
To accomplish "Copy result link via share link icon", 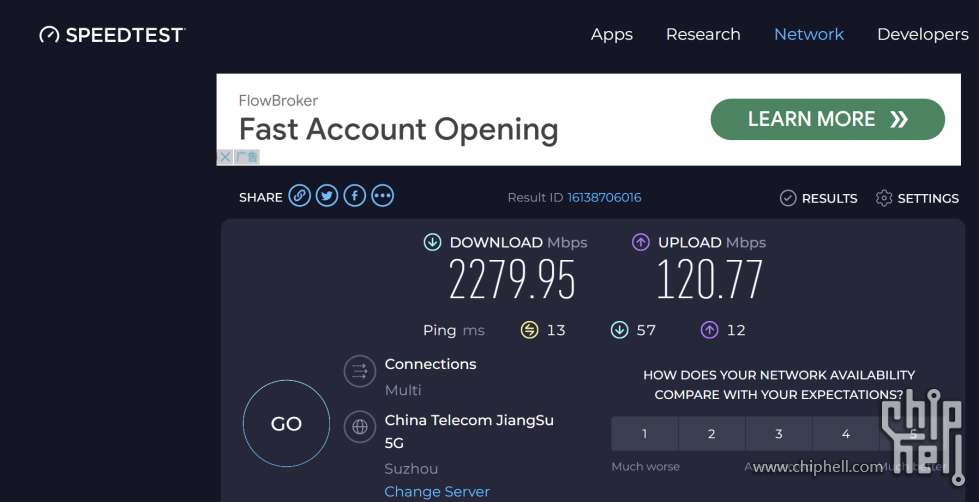I will [300, 195].
